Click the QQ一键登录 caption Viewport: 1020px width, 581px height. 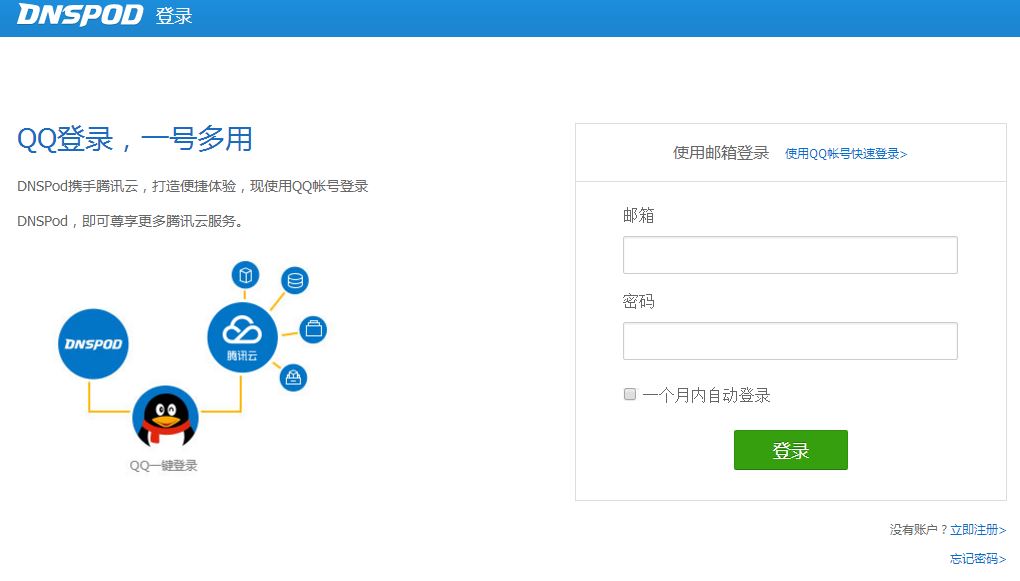(163, 465)
